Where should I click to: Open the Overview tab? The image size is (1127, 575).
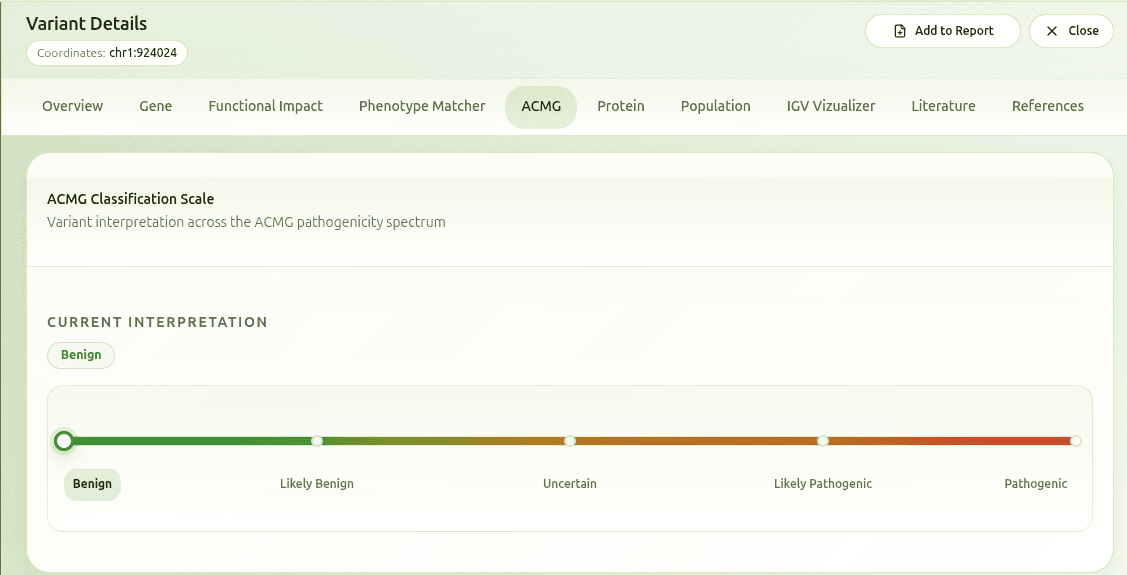[x=72, y=106]
